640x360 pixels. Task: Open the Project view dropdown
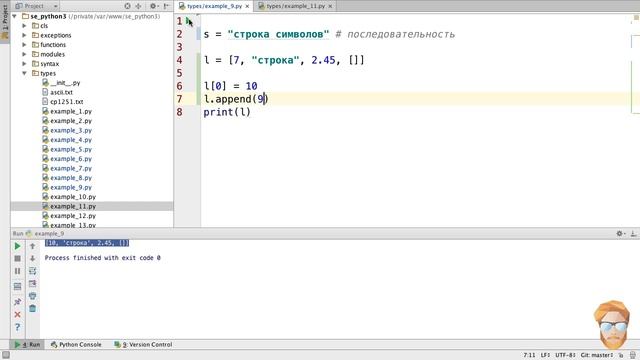click(x=36, y=6)
